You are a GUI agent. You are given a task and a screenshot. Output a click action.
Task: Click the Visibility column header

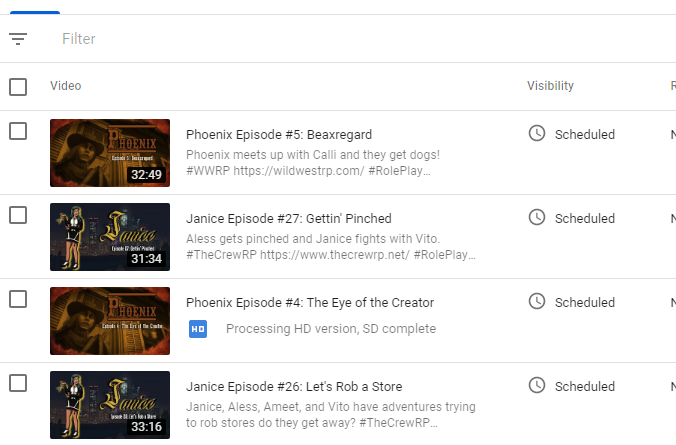tap(550, 86)
